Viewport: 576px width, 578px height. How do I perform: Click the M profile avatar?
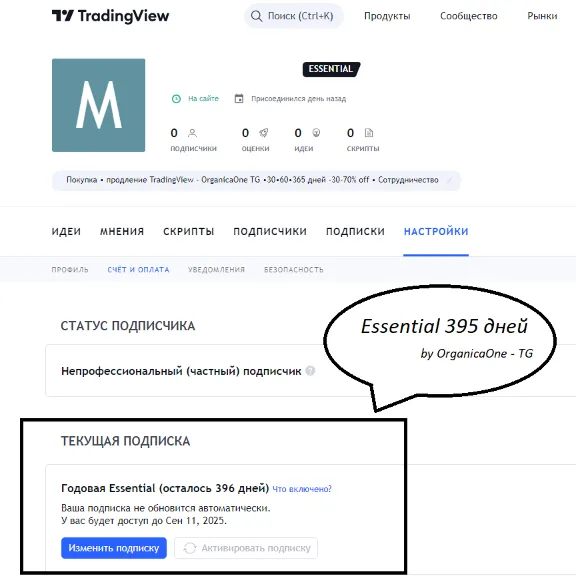(98, 105)
